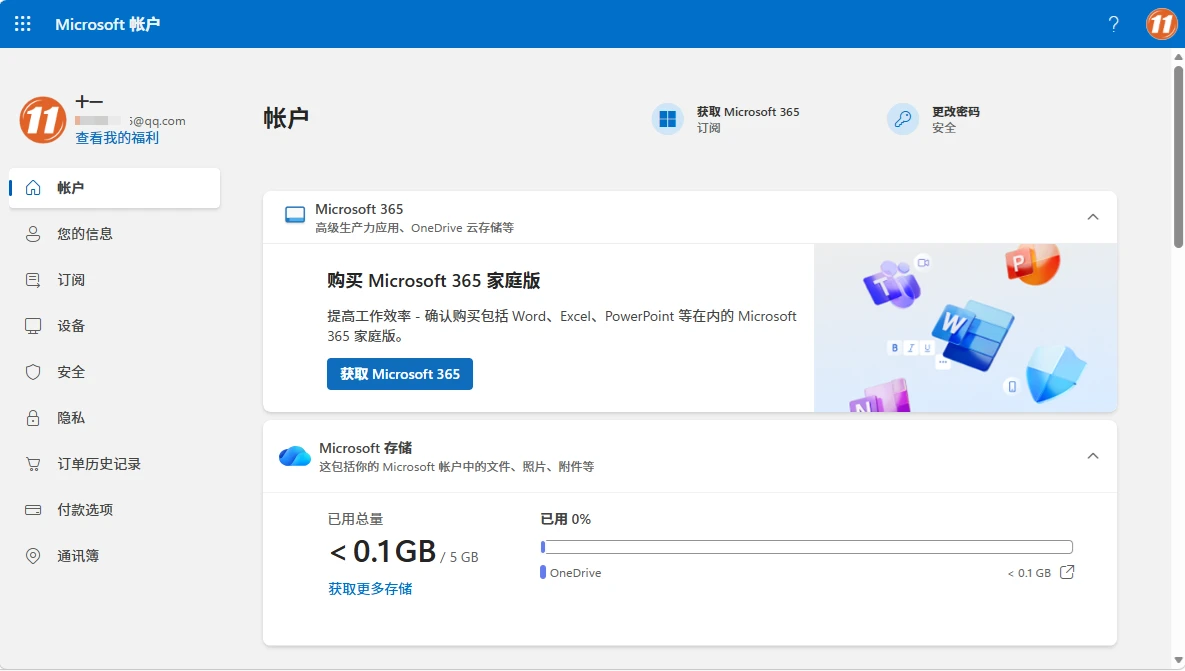Click the blue 获取 Microsoft 365 button
This screenshot has height=671, width=1185.
pos(400,374)
